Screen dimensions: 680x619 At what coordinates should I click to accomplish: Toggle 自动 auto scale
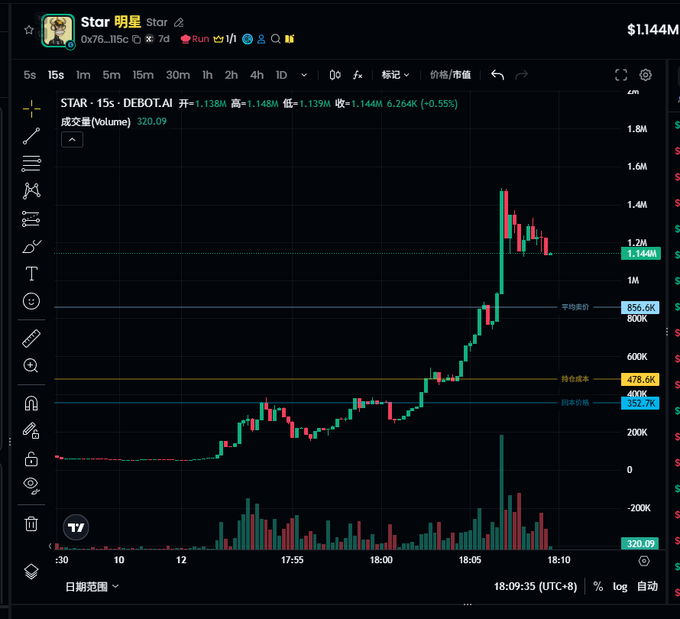[x=647, y=586]
